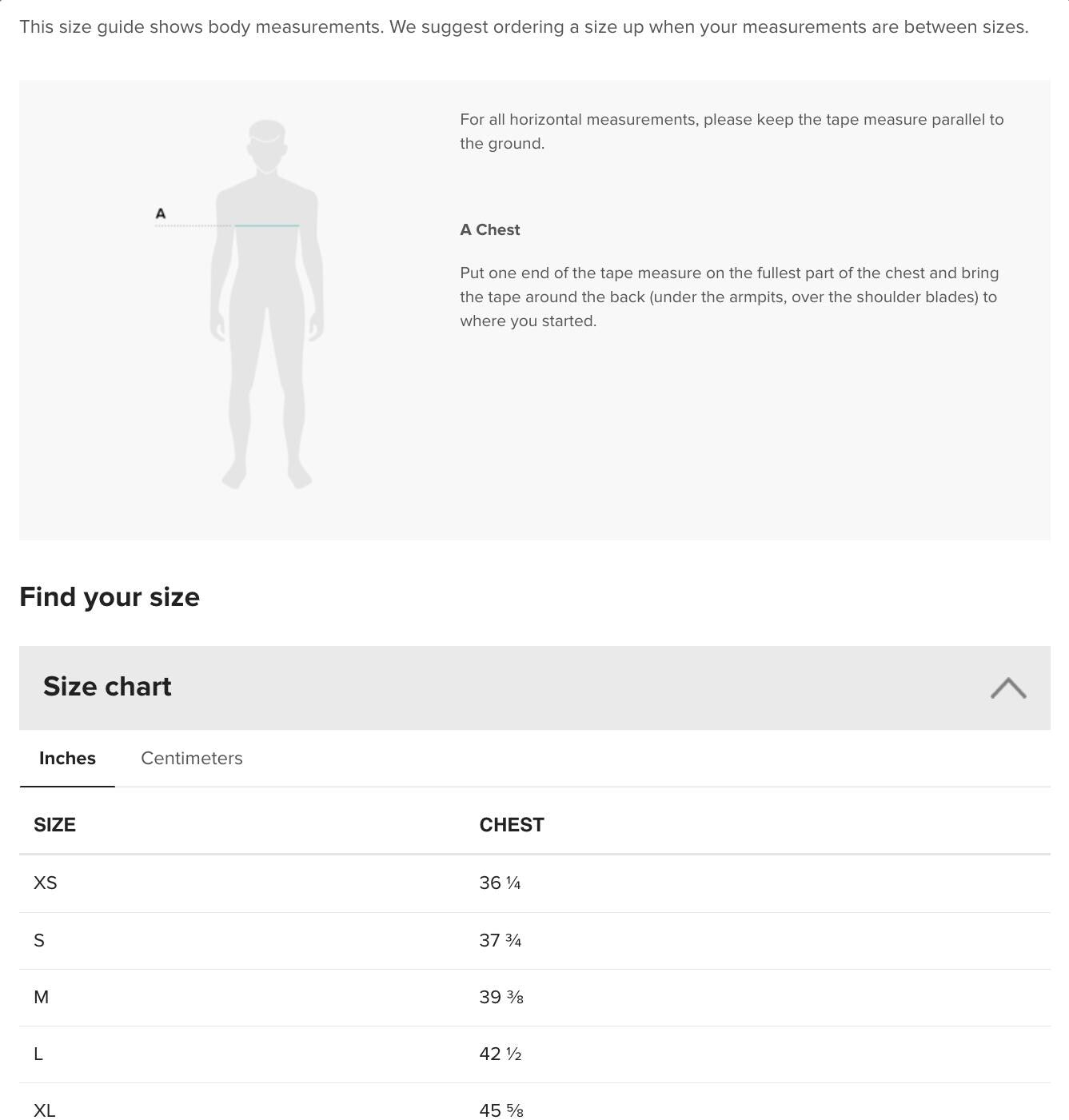
Task: Click the CHEST column header
Action: tap(512, 825)
